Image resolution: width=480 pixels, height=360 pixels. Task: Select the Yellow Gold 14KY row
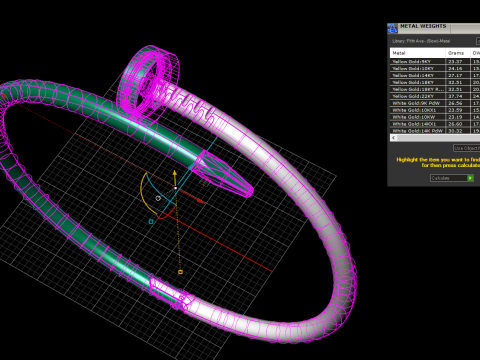[435, 75]
